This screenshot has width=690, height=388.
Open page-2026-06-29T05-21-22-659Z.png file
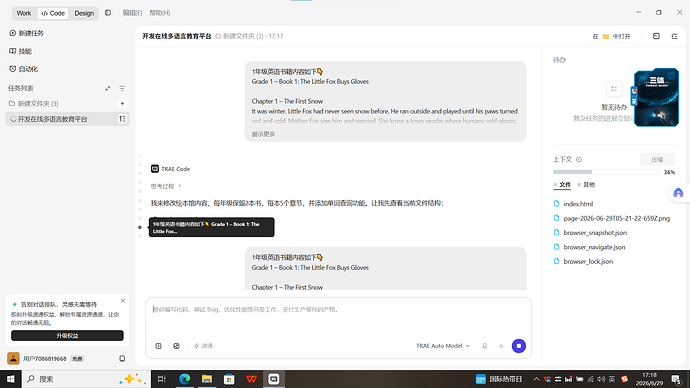(612, 218)
